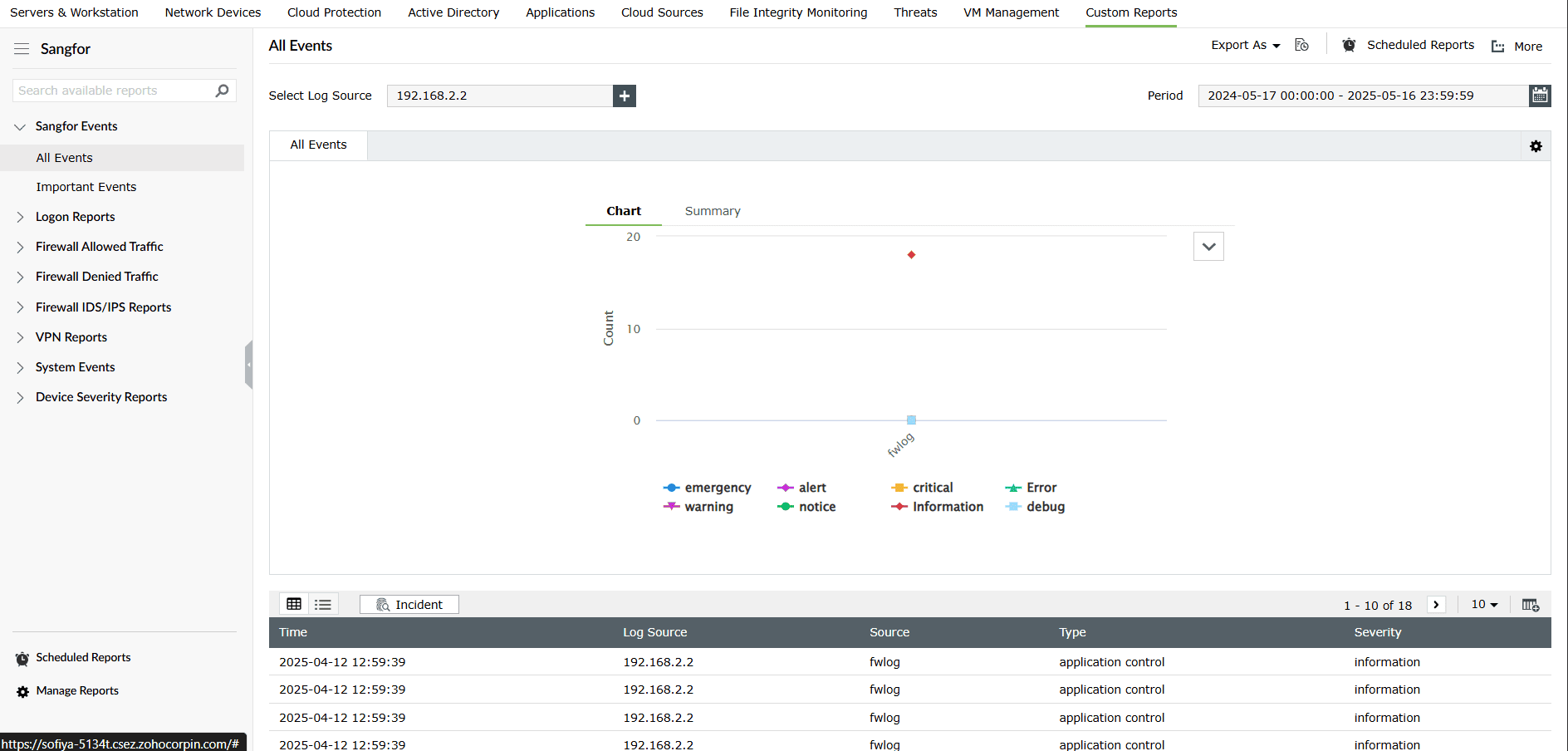This screenshot has width=1568, height=751.
Task: Click the red Information data point
Action: click(911, 255)
